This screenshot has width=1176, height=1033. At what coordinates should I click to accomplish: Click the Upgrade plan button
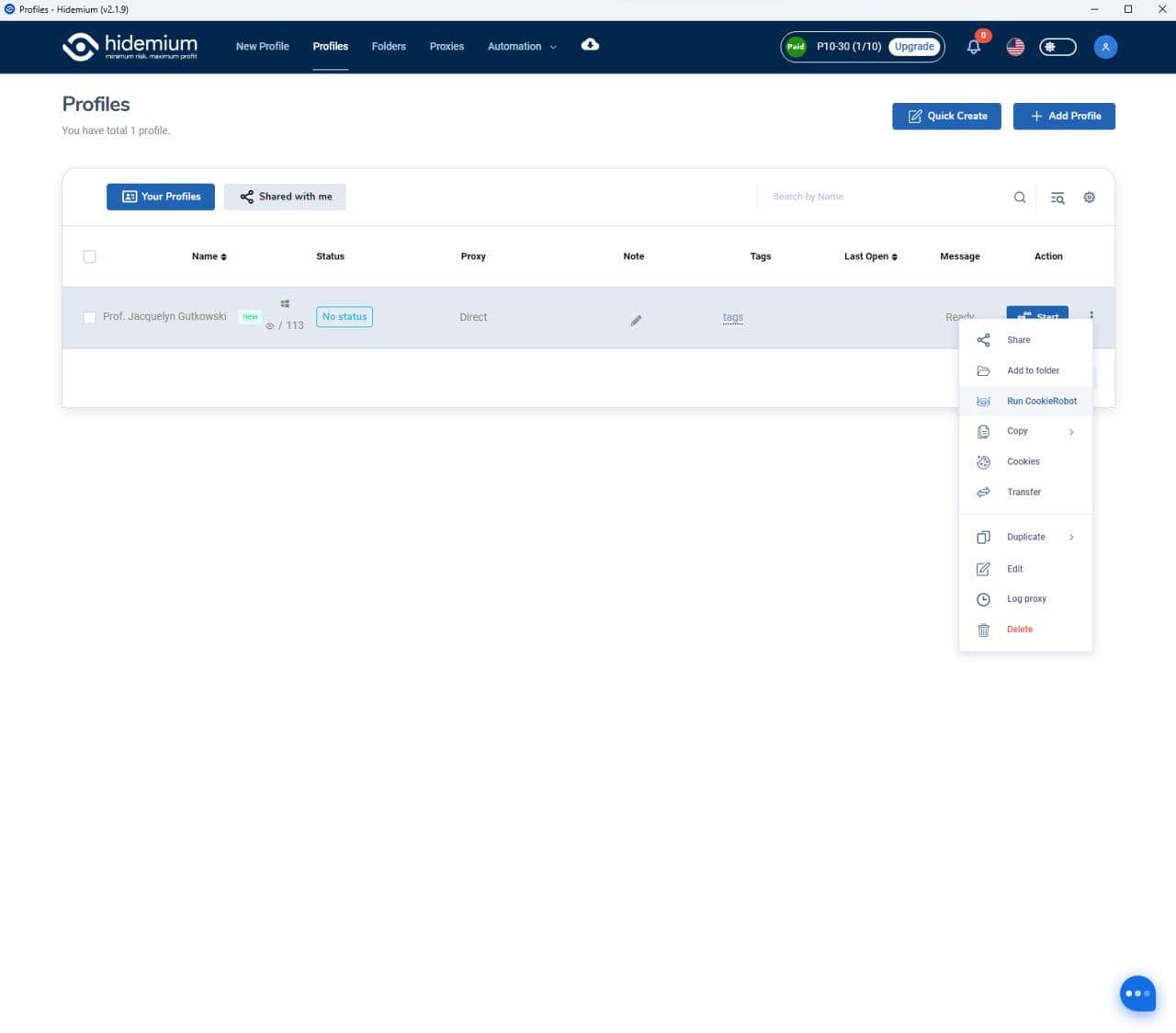point(914,47)
